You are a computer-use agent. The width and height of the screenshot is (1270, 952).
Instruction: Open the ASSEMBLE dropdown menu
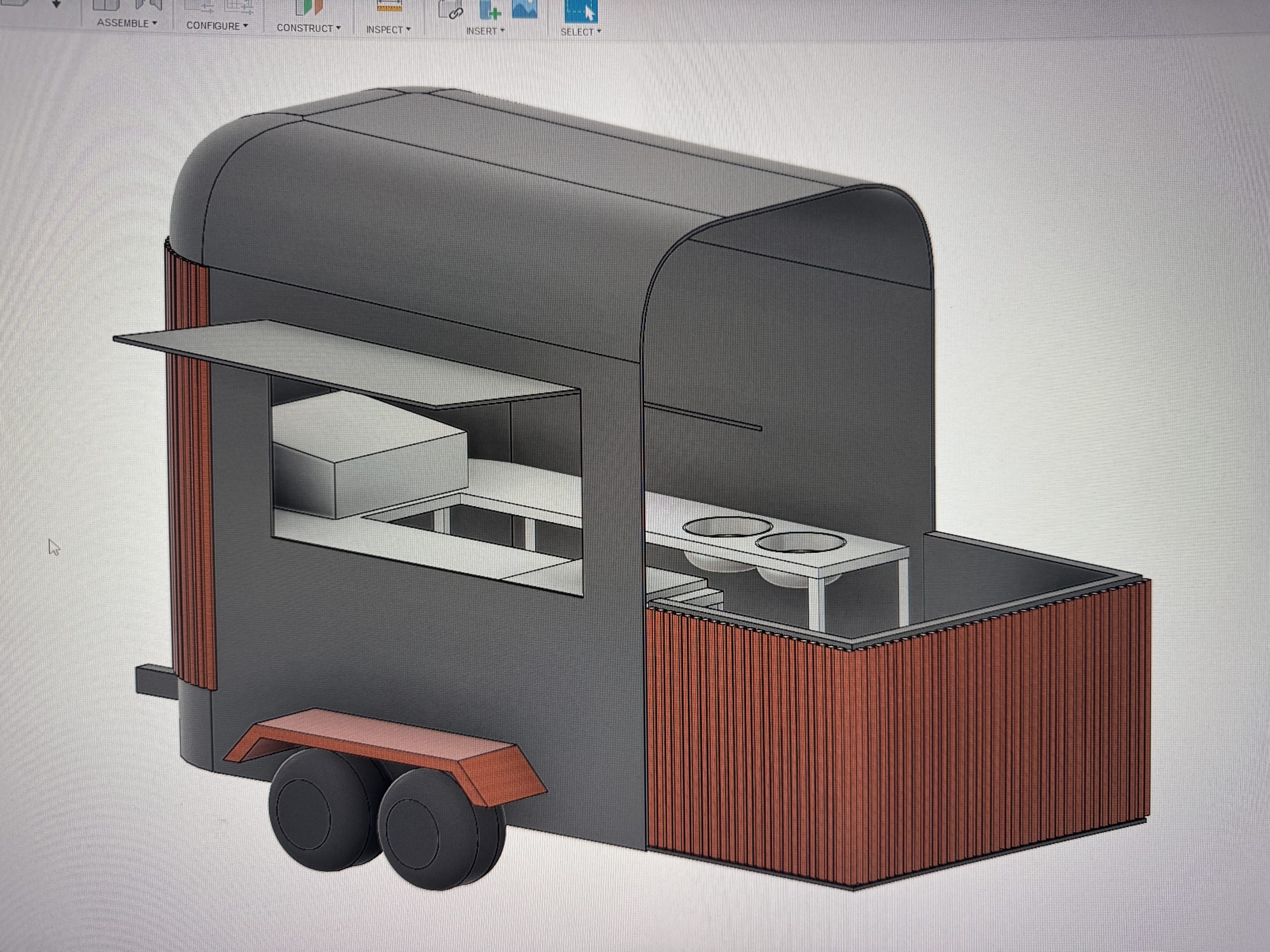[127, 23]
